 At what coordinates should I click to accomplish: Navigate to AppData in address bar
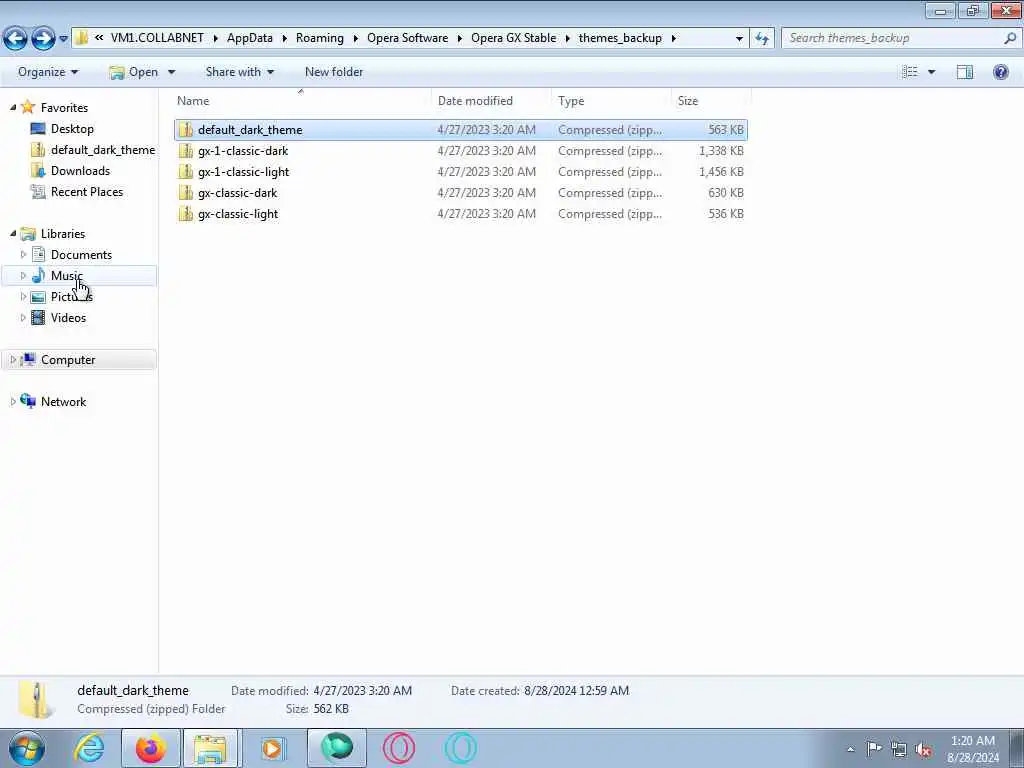click(249, 38)
